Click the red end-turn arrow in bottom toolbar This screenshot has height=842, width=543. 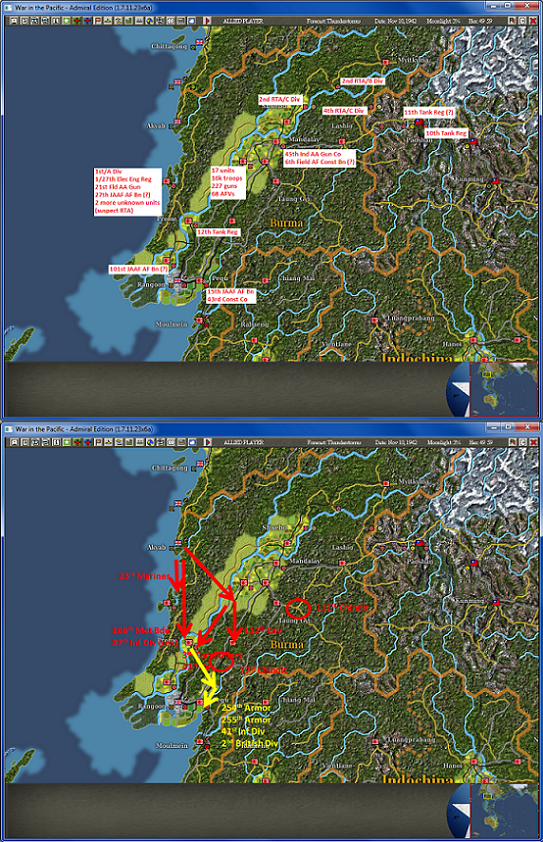click(207, 442)
